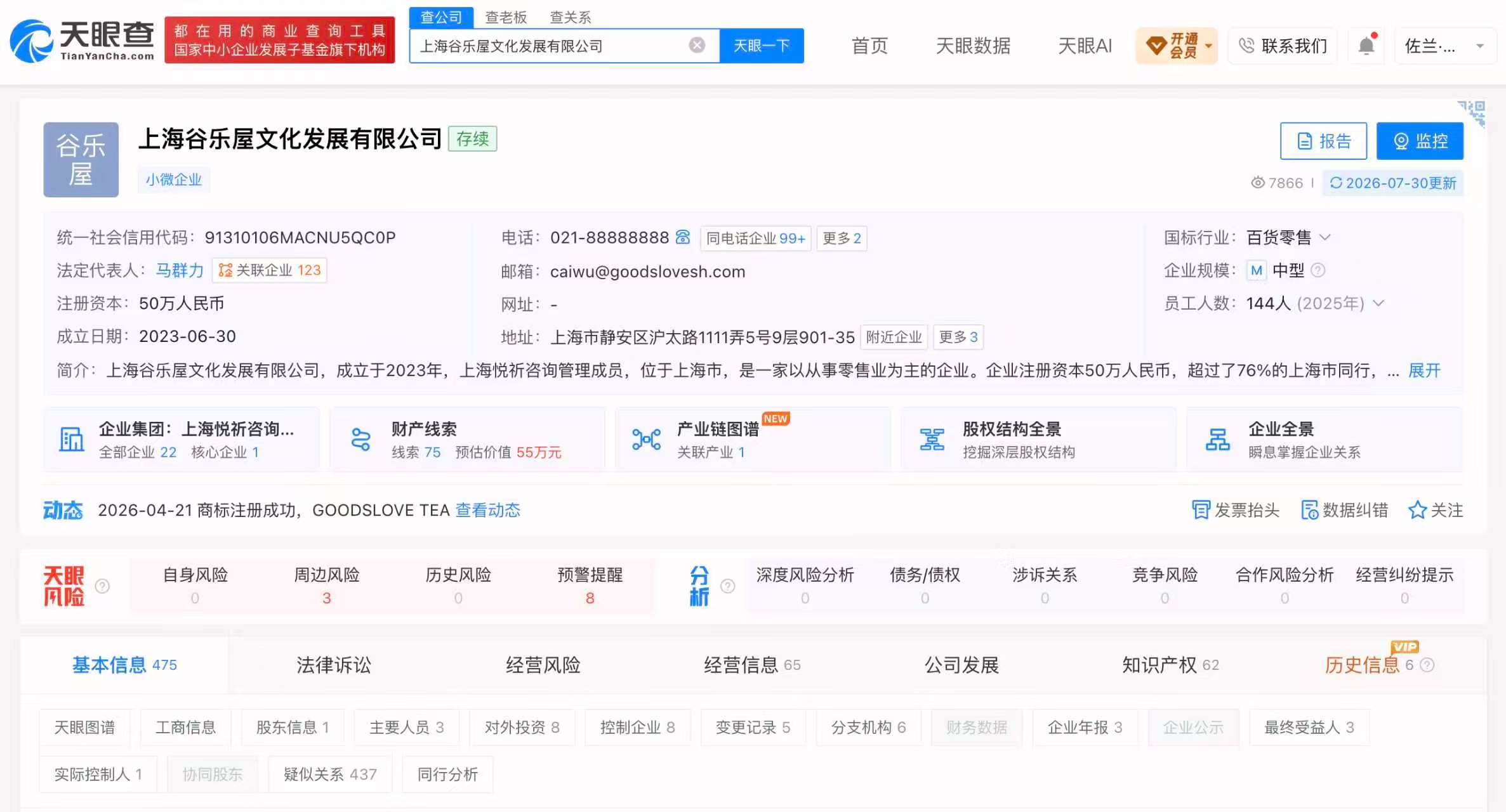Click the refresh icon in 2026-07-30更新

coord(1336,183)
